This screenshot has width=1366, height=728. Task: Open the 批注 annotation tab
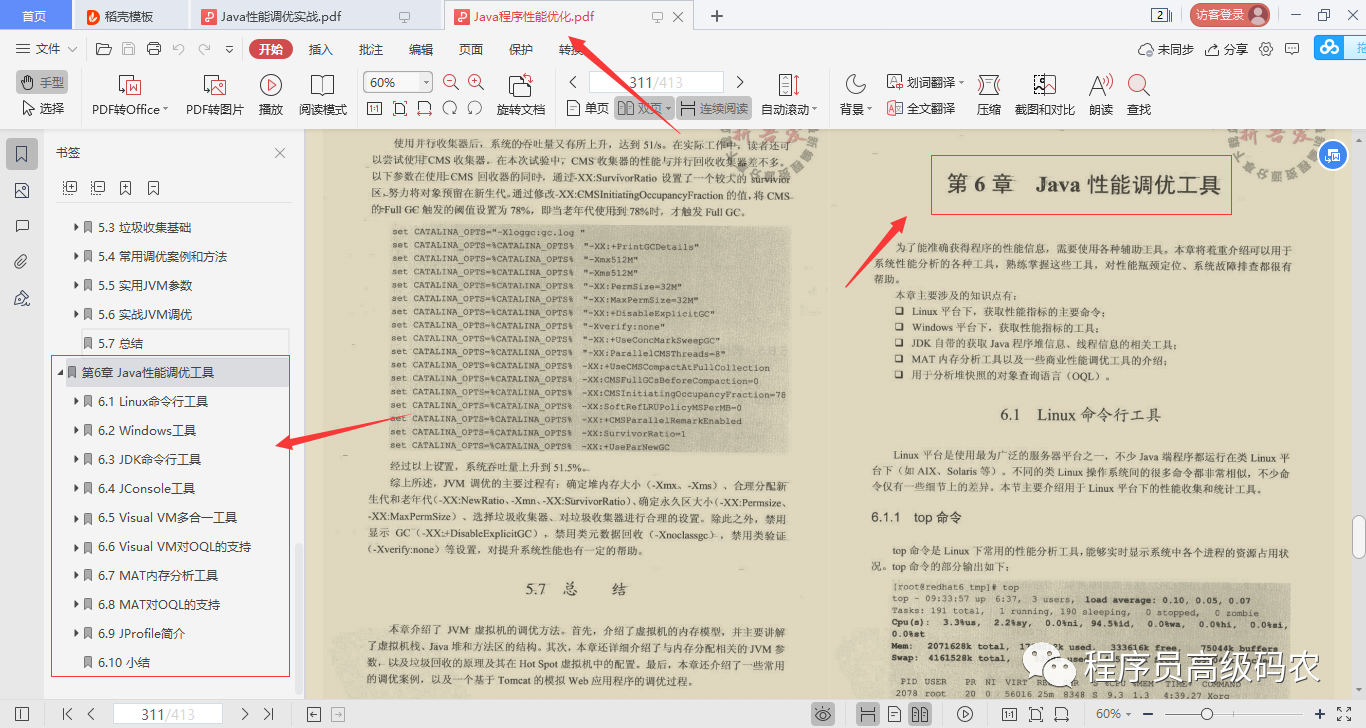[371, 49]
